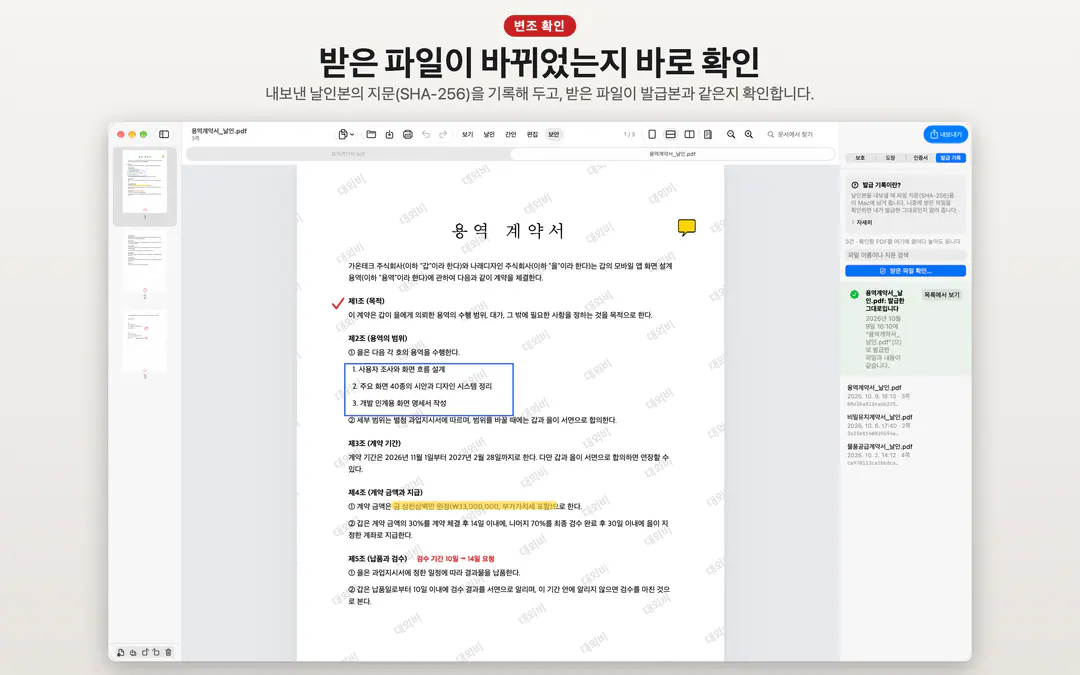Image resolution: width=1080 pixels, height=675 pixels.
Task: Click the book layout view icon
Action: click(x=707, y=134)
